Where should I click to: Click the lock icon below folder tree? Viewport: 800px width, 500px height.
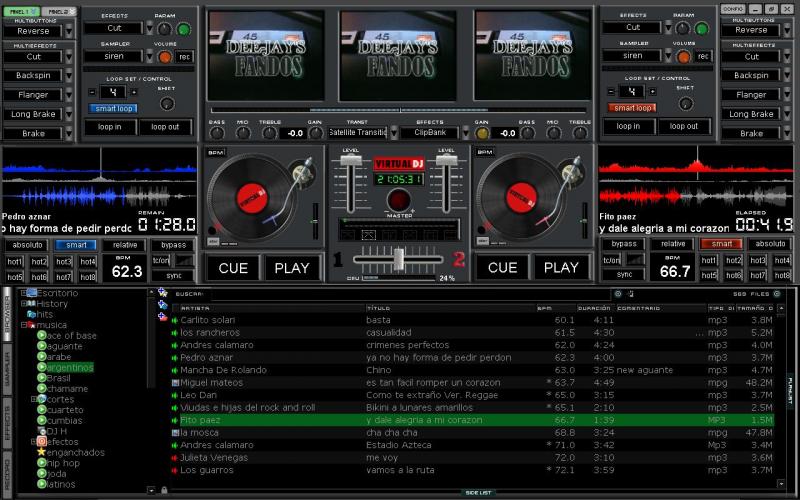tap(163, 490)
